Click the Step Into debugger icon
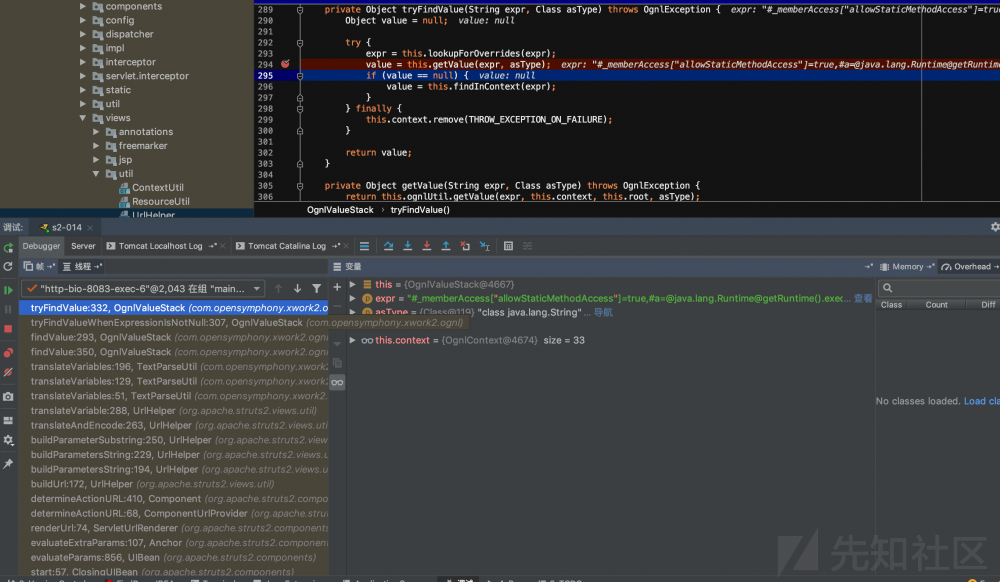The image size is (1000, 582). [x=407, y=246]
